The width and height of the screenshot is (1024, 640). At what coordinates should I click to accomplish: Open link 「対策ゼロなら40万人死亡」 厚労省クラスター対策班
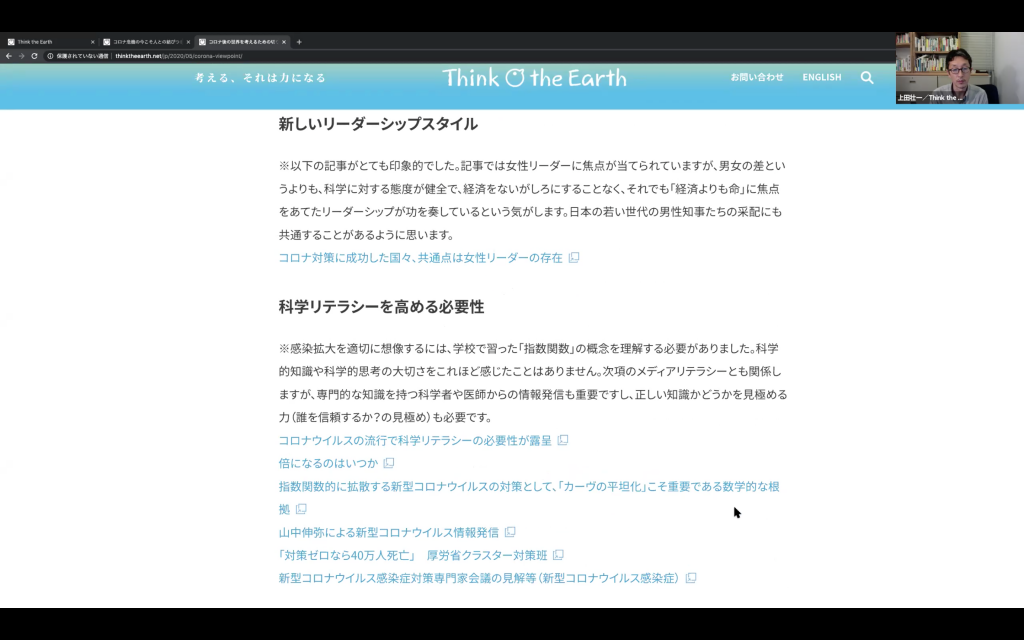tap(413, 555)
